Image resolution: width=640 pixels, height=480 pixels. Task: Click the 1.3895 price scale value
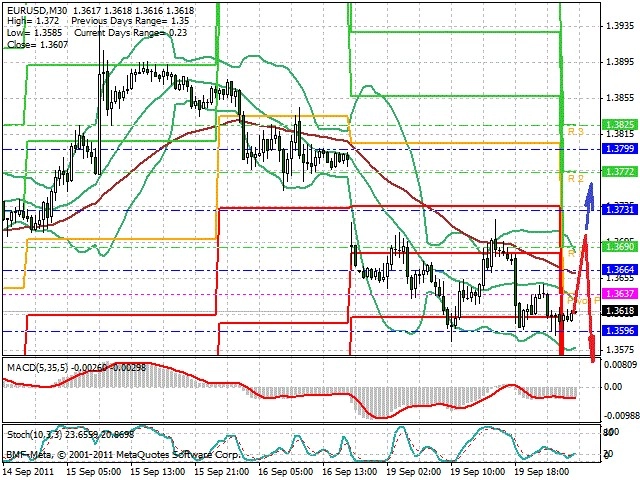pyautogui.click(x=620, y=62)
